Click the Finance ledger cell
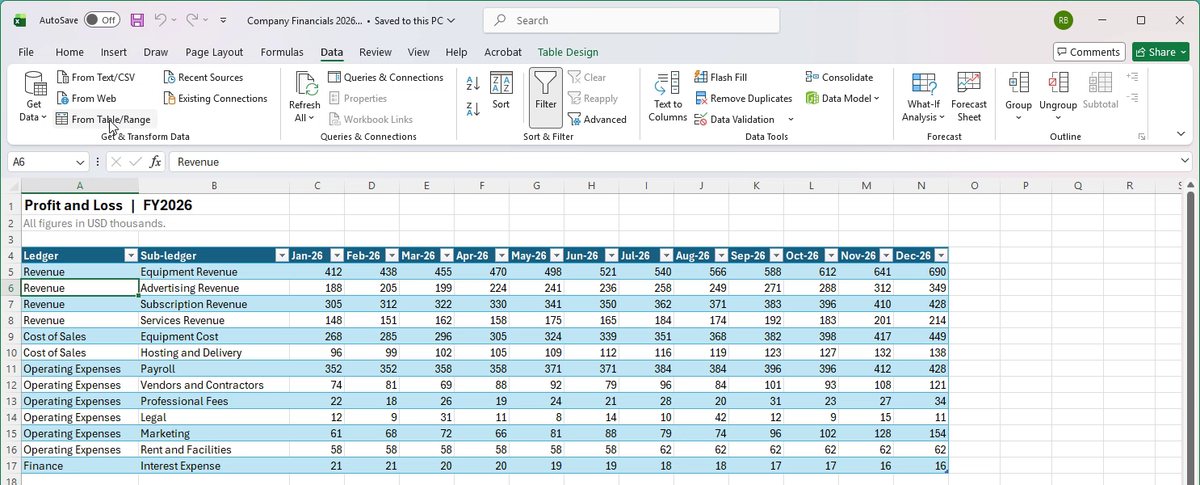 (79, 466)
